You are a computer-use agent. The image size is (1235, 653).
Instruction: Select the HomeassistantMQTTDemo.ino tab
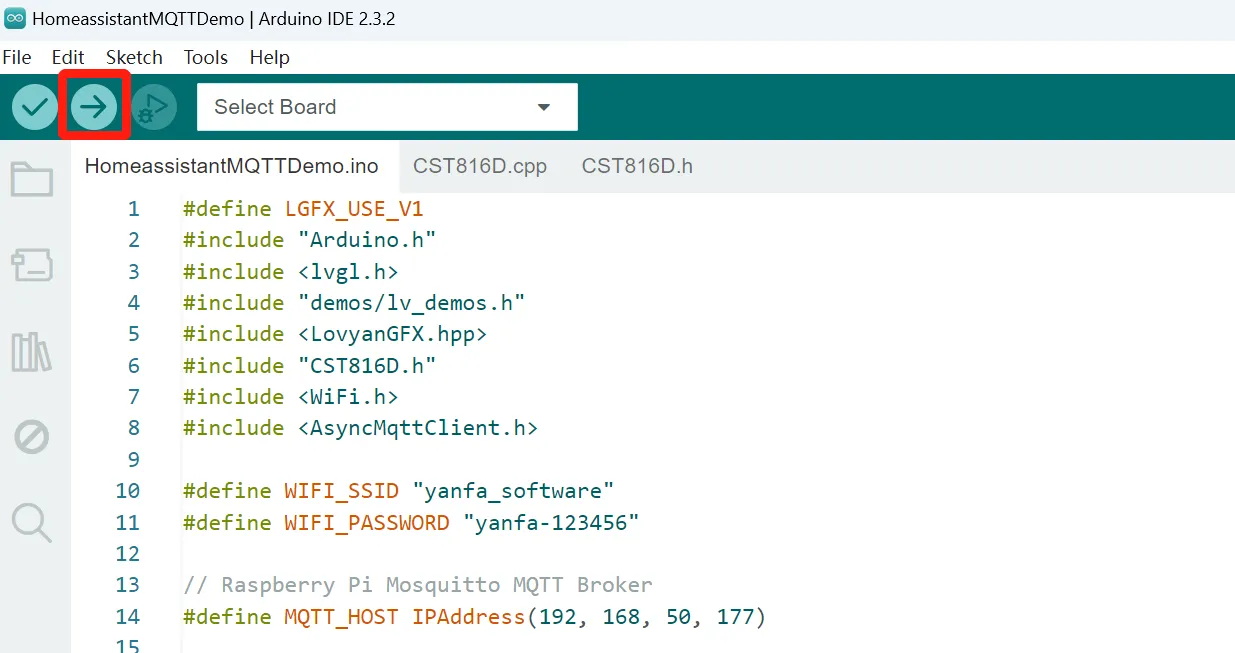(x=232, y=166)
